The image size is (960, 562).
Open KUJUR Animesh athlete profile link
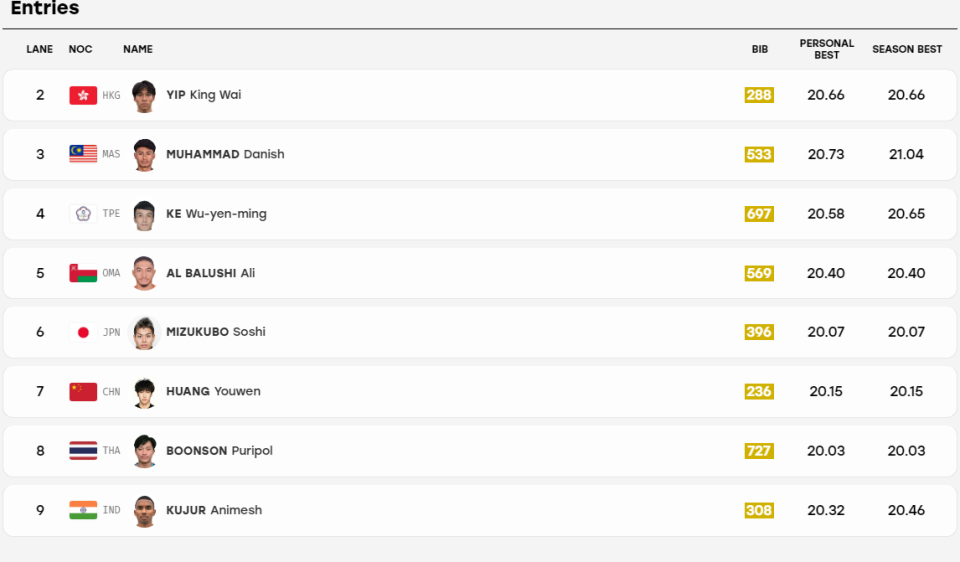click(x=214, y=510)
